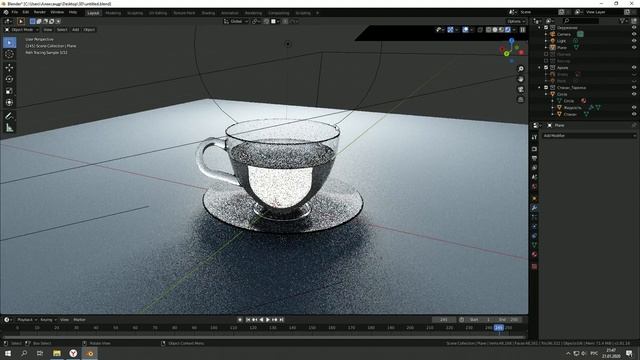Open the timeline Keying dropdown
Viewport: 640px width, 360px height.
coord(48,320)
